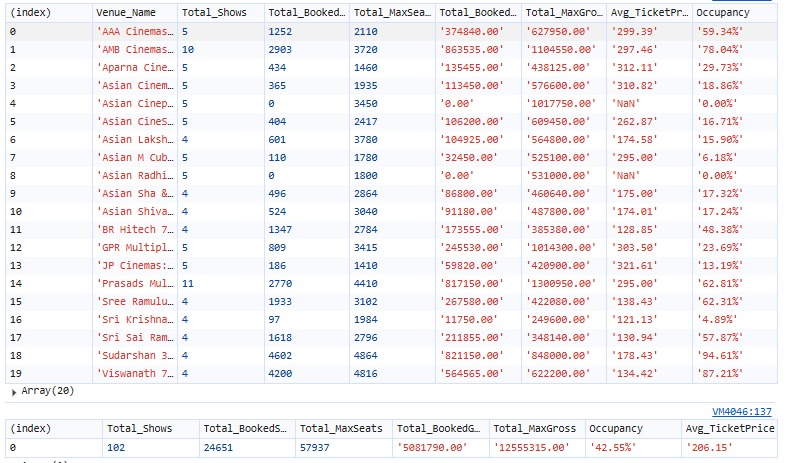788x463 pixels.
Task: Click summary max seats value 57937
Action: click(x=315, y=447)
